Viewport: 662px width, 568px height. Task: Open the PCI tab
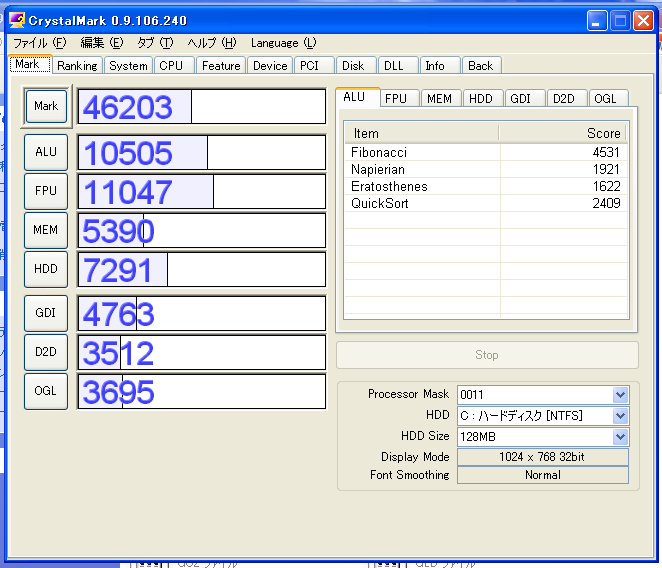point(314,66)
